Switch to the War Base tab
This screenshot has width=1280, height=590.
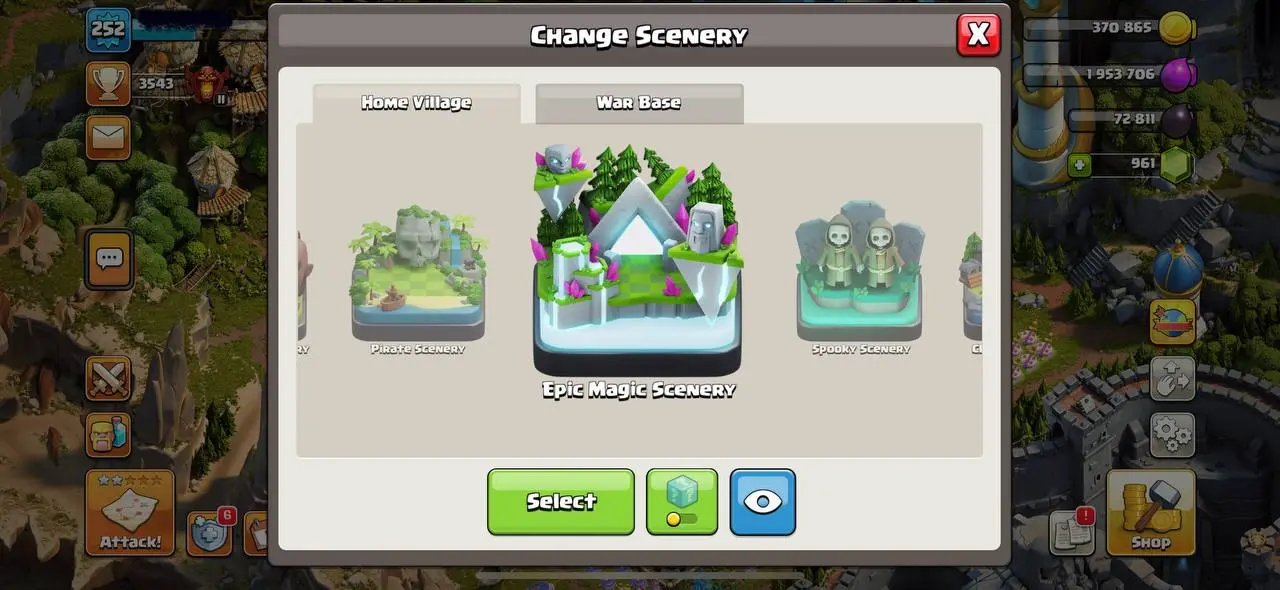coord(639,103)
